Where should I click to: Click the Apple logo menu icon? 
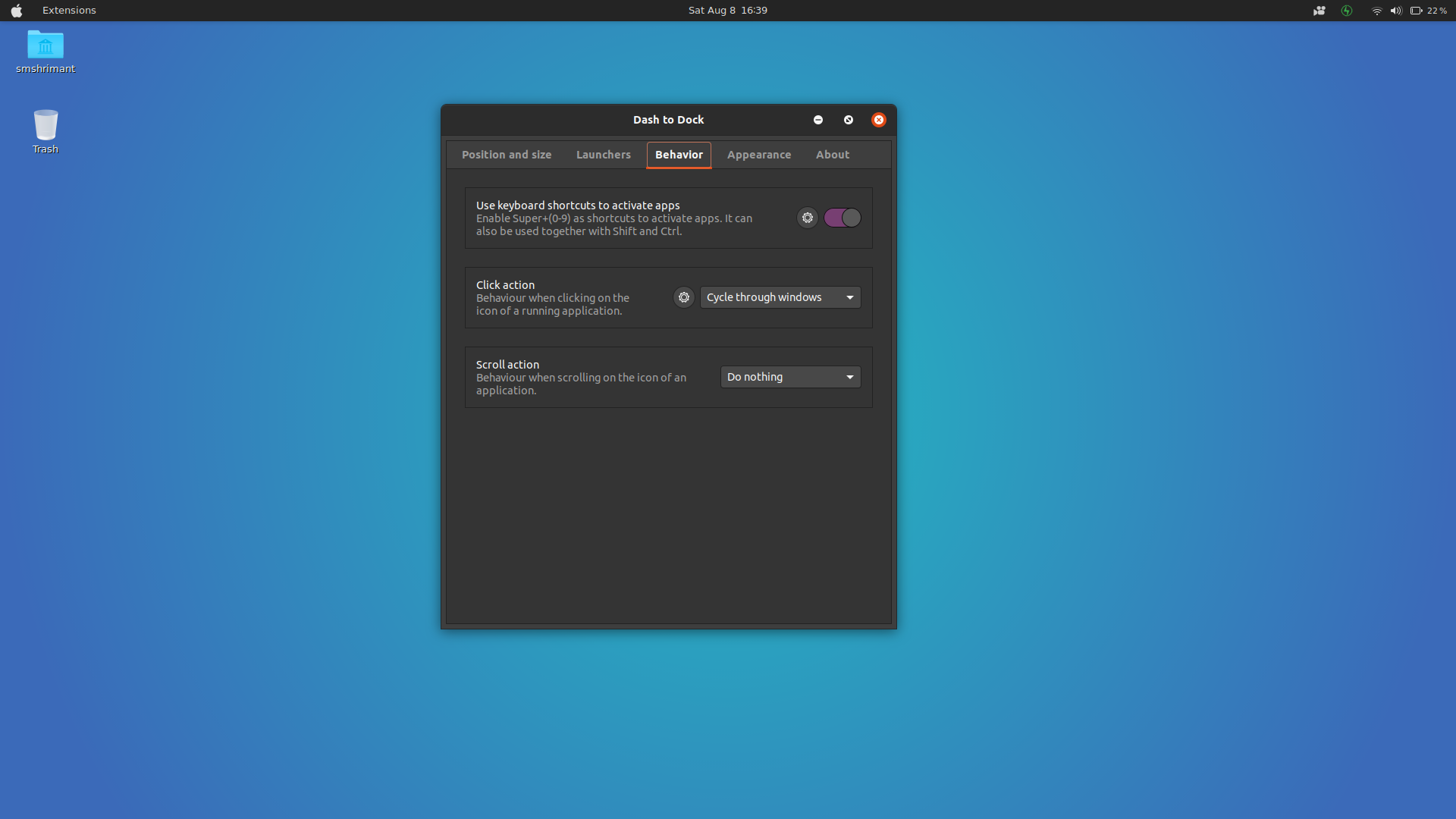click(17, 11)
